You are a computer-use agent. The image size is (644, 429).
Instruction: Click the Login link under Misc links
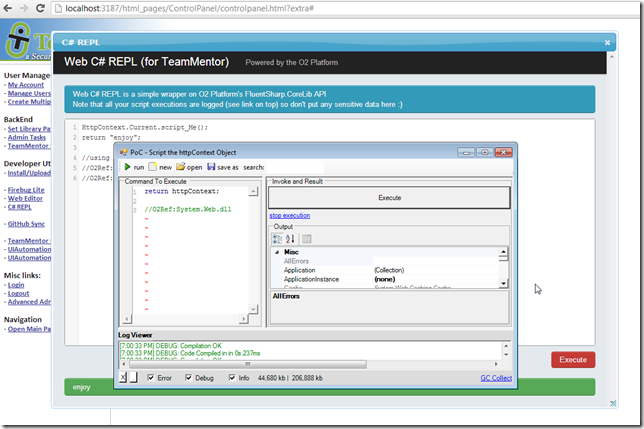(16, 285)
